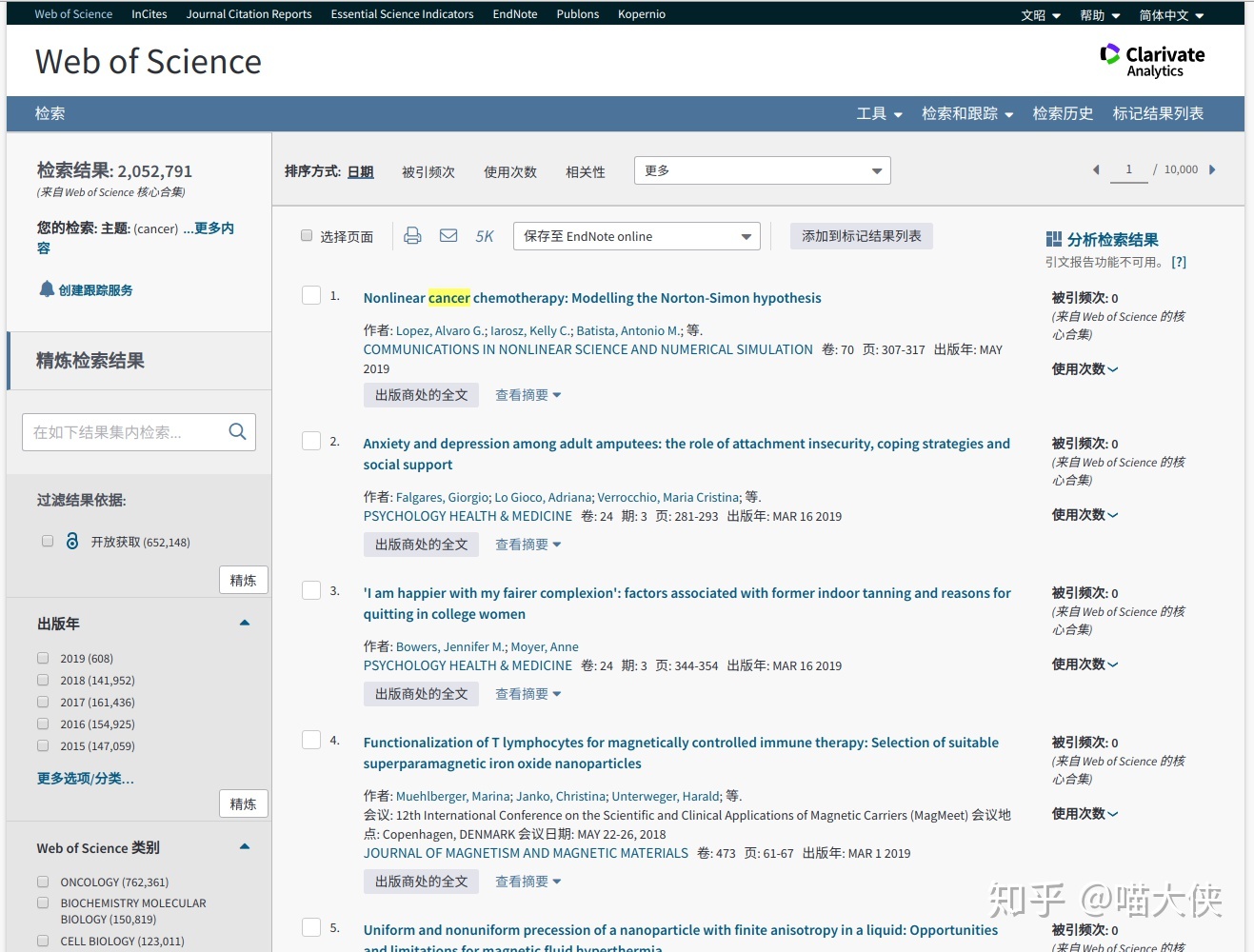Open the 检索和跟踪 dropdown menu
This screenshot has width=1254, height=952.
pyautogui.click(x=967, y=113)
